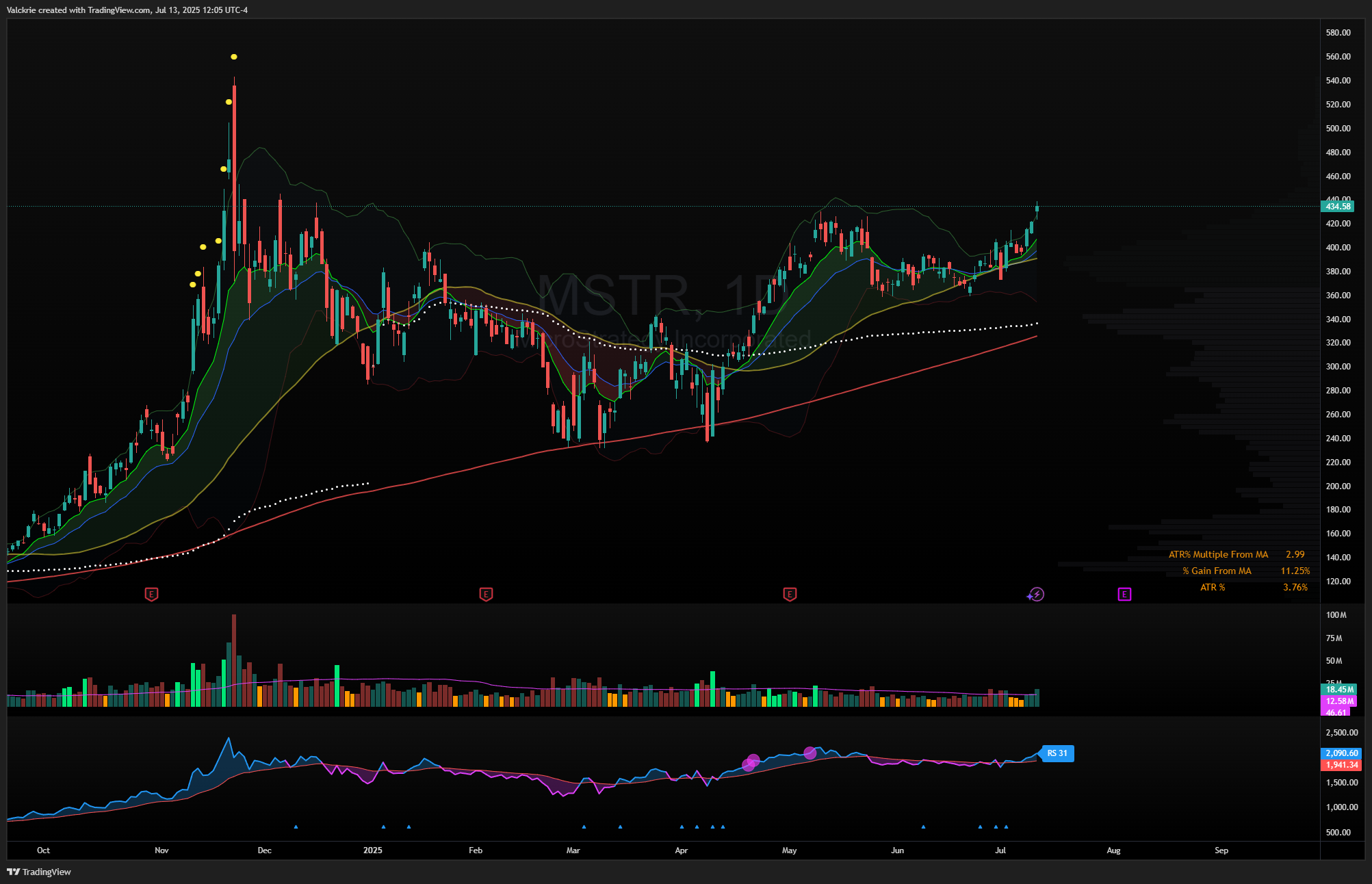Click the Jun label on the time axis
The width and height of the screenshot is (1372, 884).
click(x=897, y=850)
